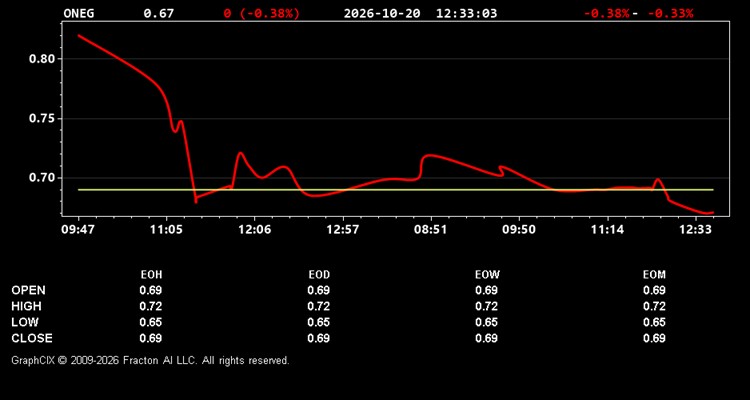Select the 0.67 current price value
Screen dimensions: 750x400
(x=159, y=13)
